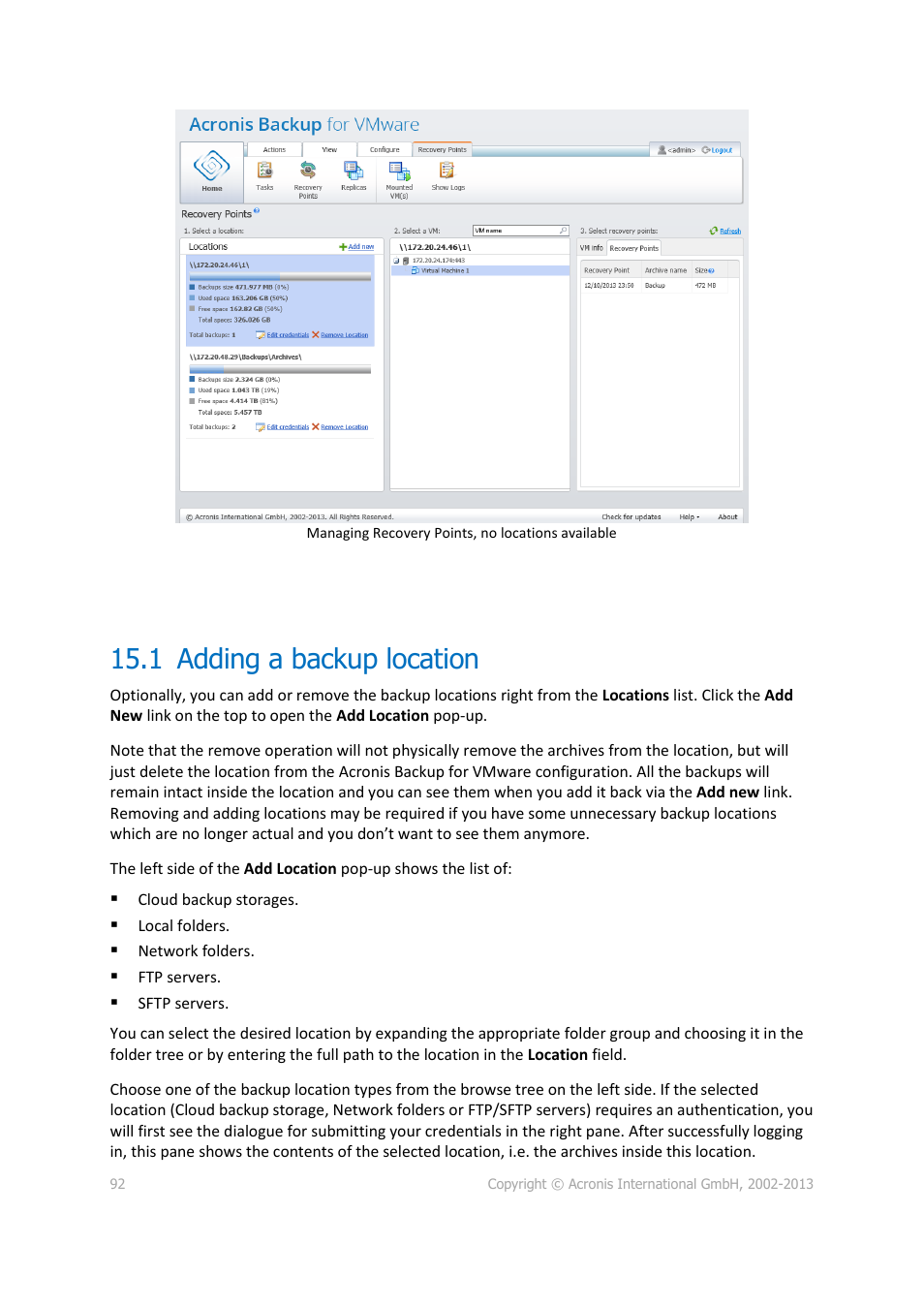Open the Mounted VM(s) icon
The width and height of the screenshot is (924, 1307).
(x=399, y=171)
